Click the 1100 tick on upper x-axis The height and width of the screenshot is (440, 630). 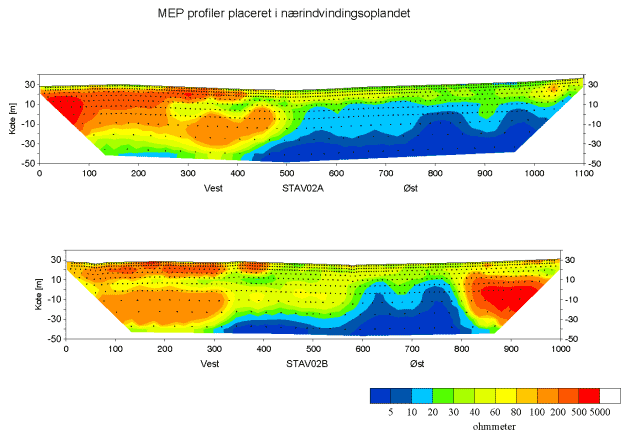coord(582,173)
